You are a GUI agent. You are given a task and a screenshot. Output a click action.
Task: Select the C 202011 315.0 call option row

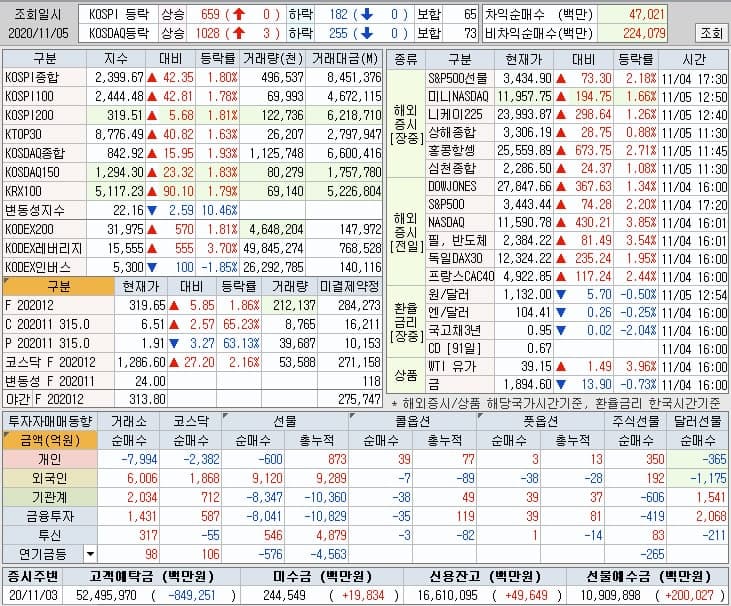(x=193, y=324)
